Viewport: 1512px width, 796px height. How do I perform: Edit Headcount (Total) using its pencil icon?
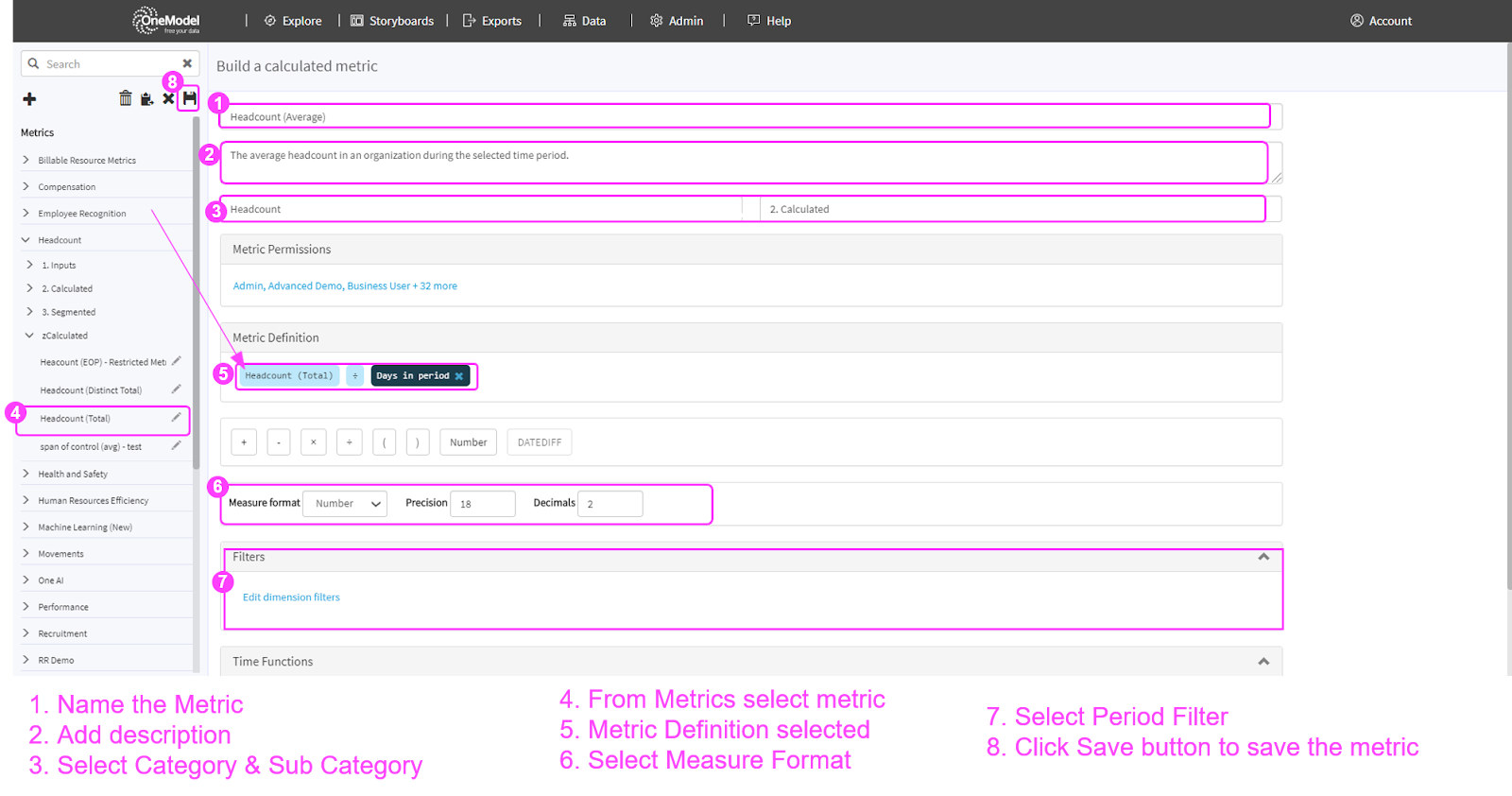click(176, 417)
